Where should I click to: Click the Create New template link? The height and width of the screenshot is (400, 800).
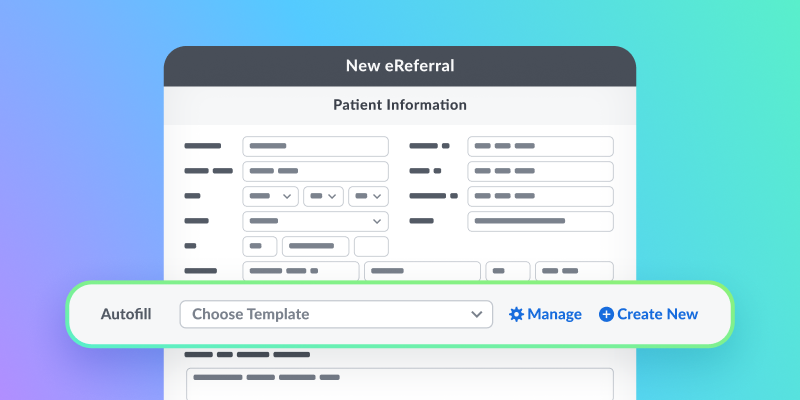click(657, 314)
